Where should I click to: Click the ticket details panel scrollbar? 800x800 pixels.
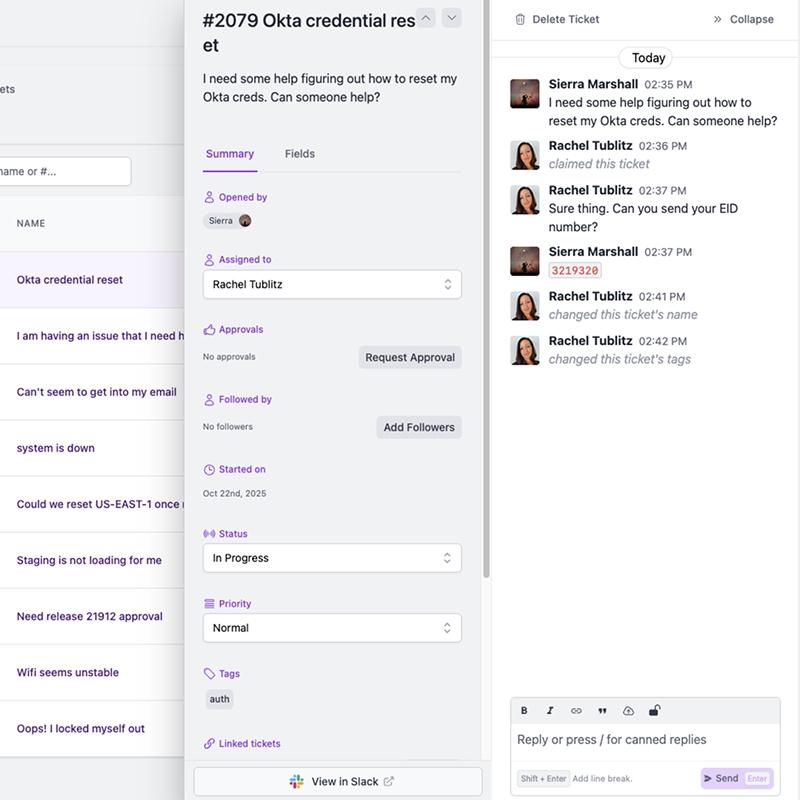tap(486, 300)
